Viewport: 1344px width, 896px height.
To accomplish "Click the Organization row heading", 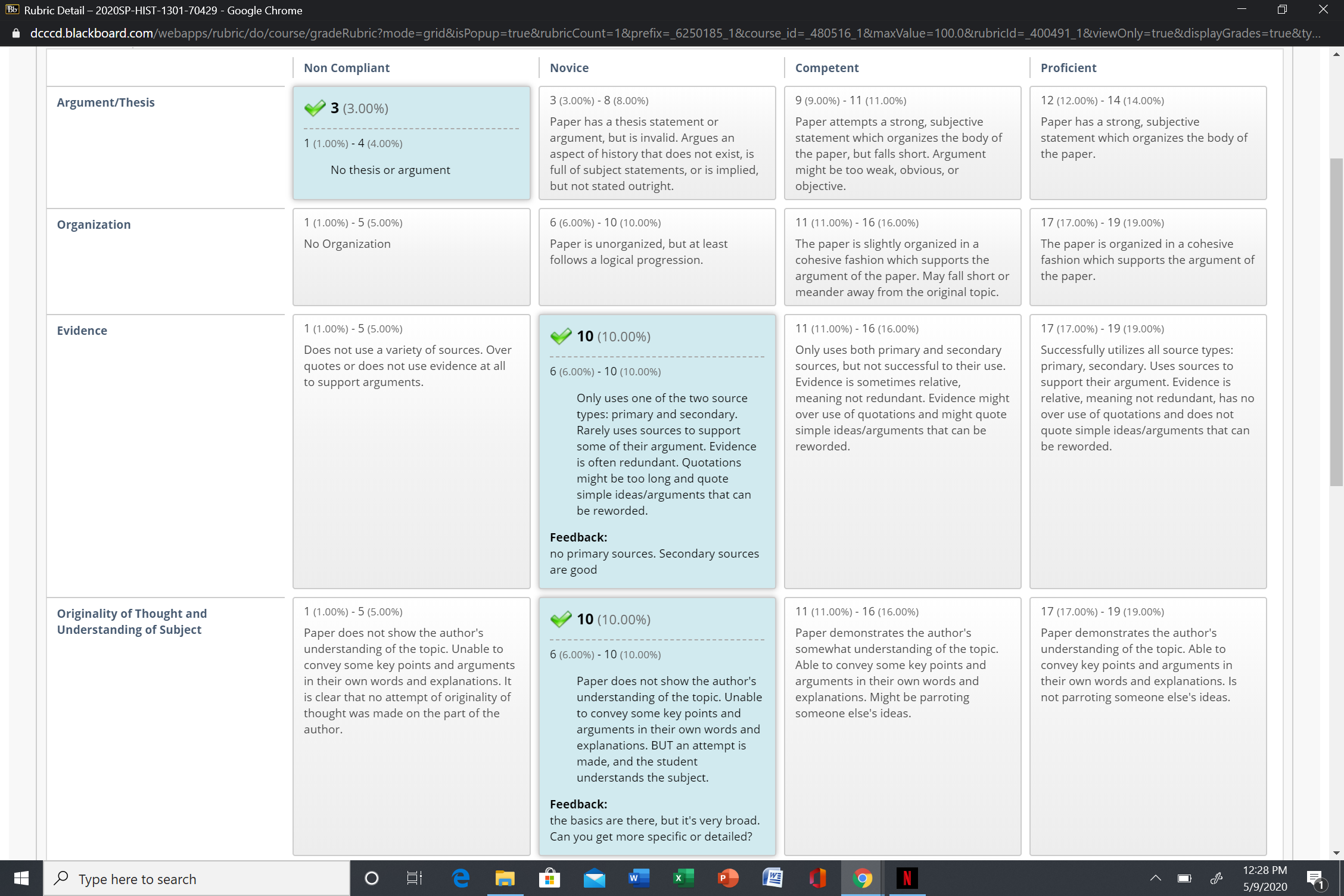I will (94, 225).
